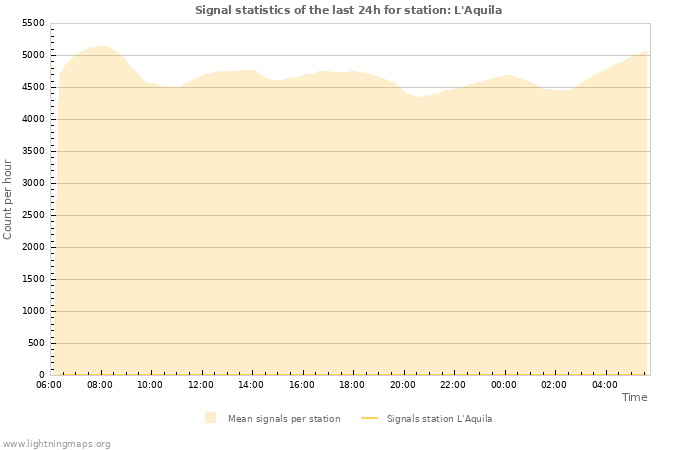The height and width of the screenshot is (450, 700).
Task: Click the 04:00 time tick label
Action: pos(605,384)
